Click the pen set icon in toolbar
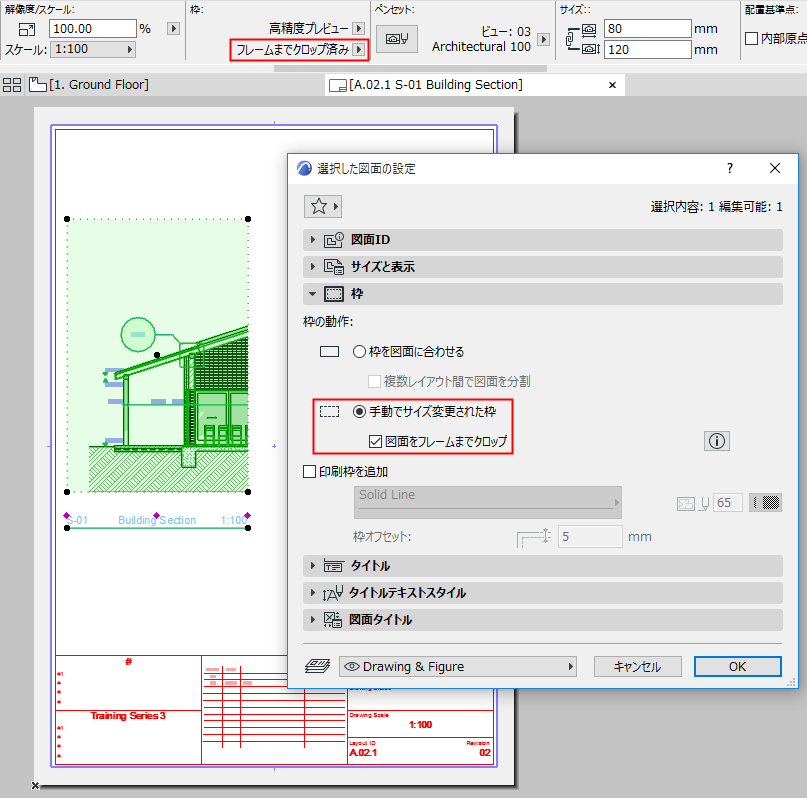This screenshot has height=798, width=807. 397,39
